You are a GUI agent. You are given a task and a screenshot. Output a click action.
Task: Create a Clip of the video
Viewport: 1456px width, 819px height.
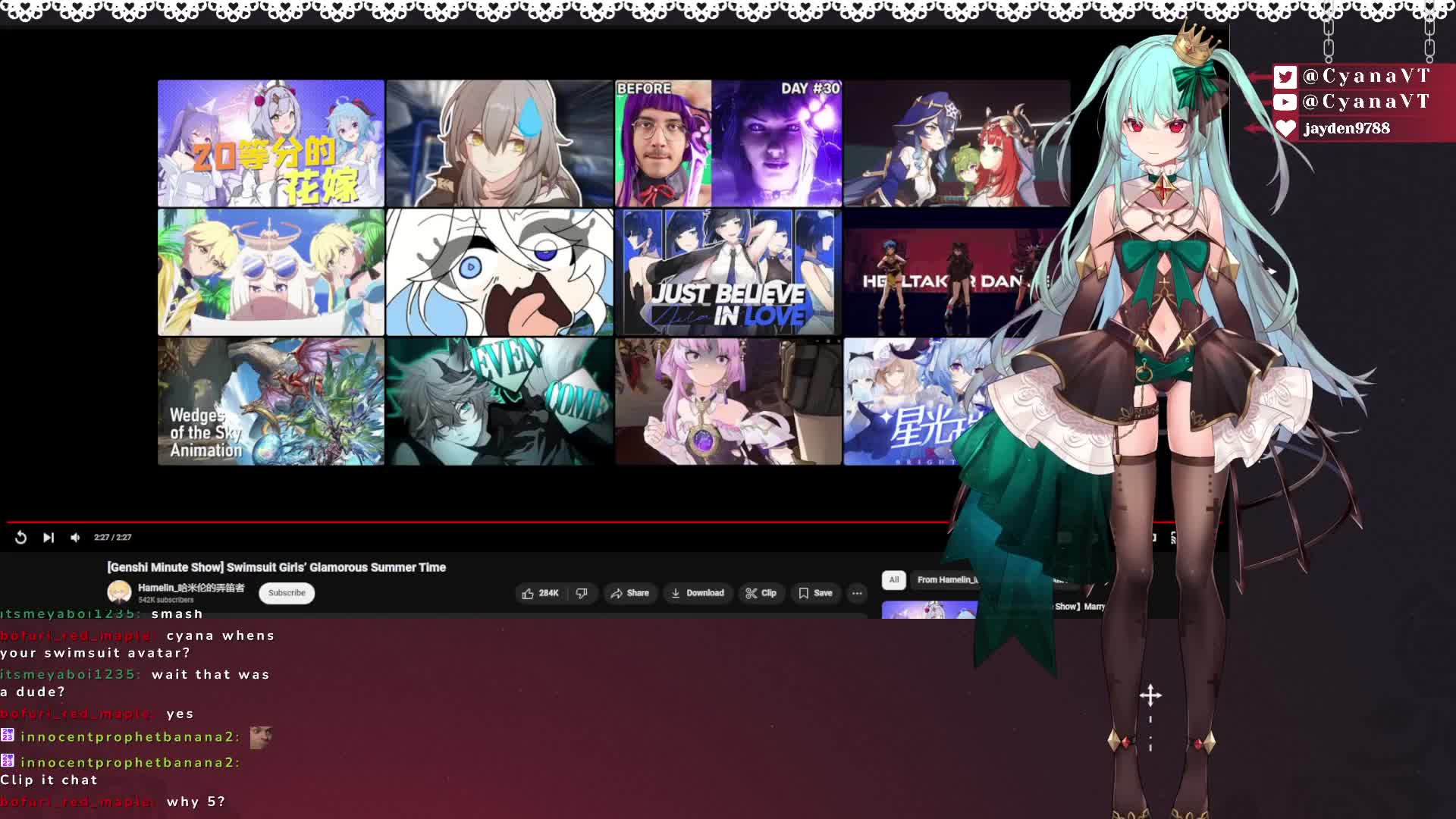point(761,593)
